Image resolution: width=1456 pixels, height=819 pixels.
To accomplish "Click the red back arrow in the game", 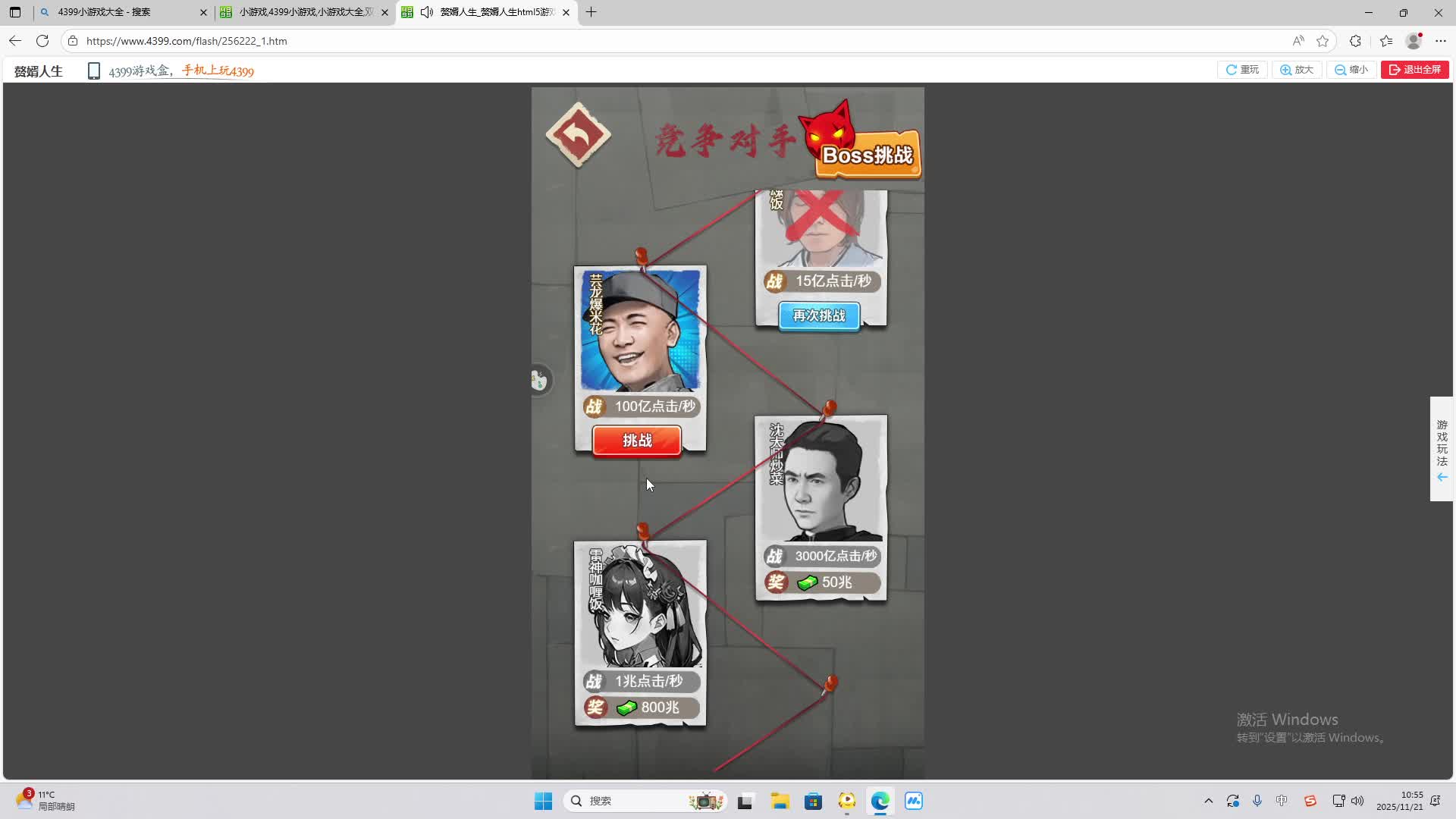I will tap(578, 133).
